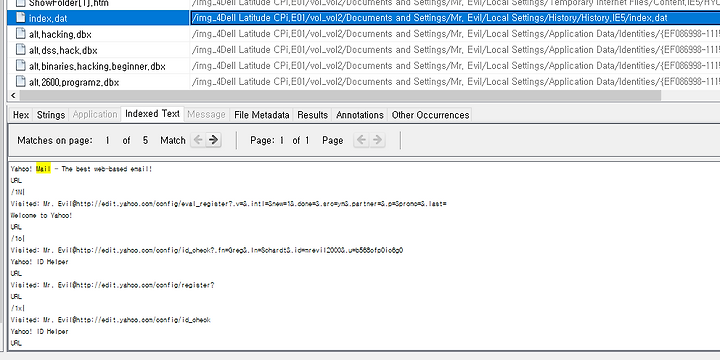Click the History.IE5/index.dat location path

pos(430,18)
